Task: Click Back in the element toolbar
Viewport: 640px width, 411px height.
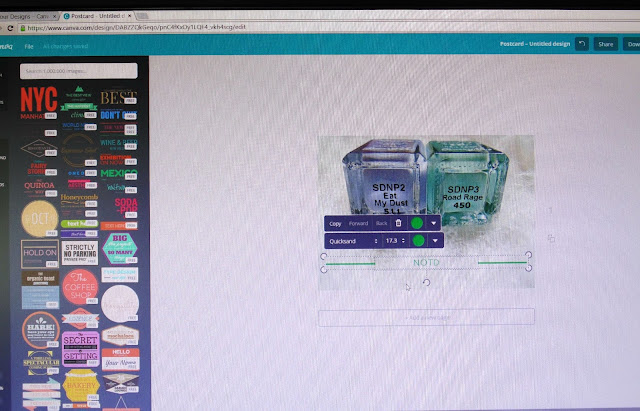Action: [381, 223]
